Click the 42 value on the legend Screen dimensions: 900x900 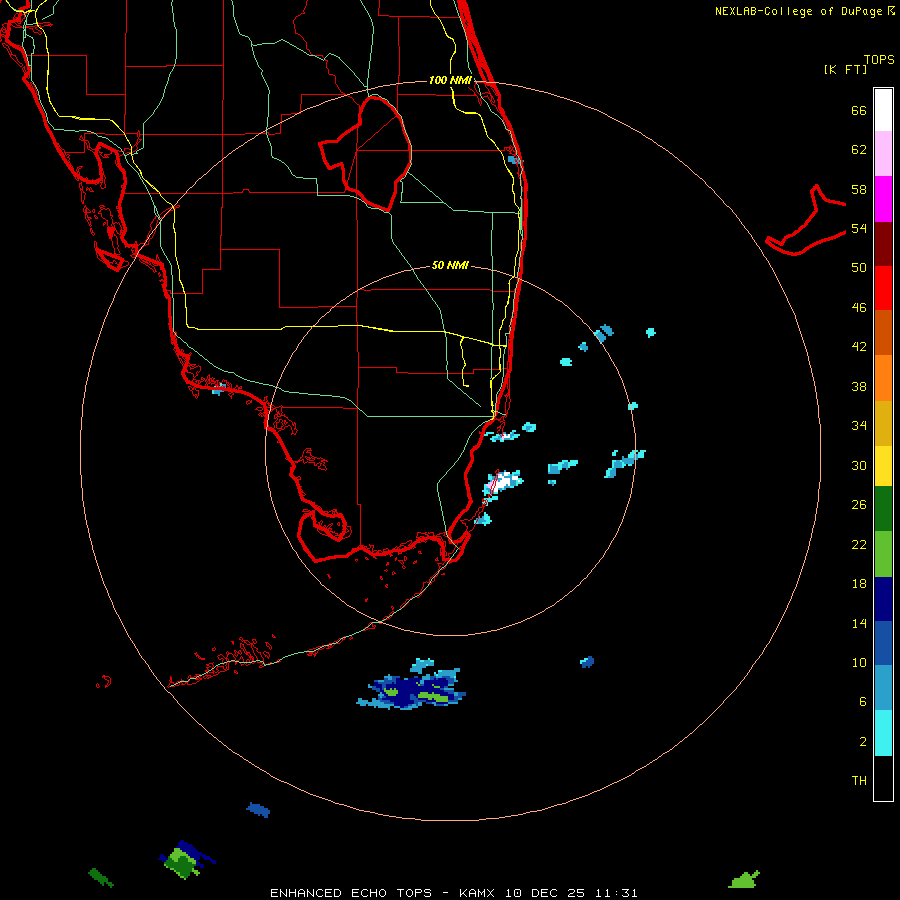click(859, 347)
